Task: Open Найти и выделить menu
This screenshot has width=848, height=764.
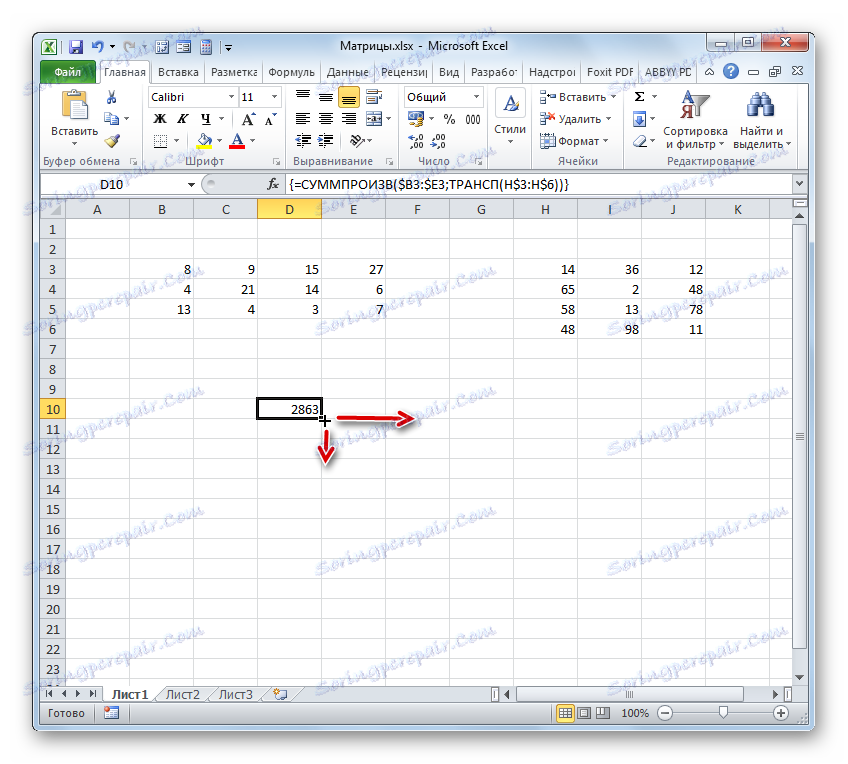Action: coord(761,120)
